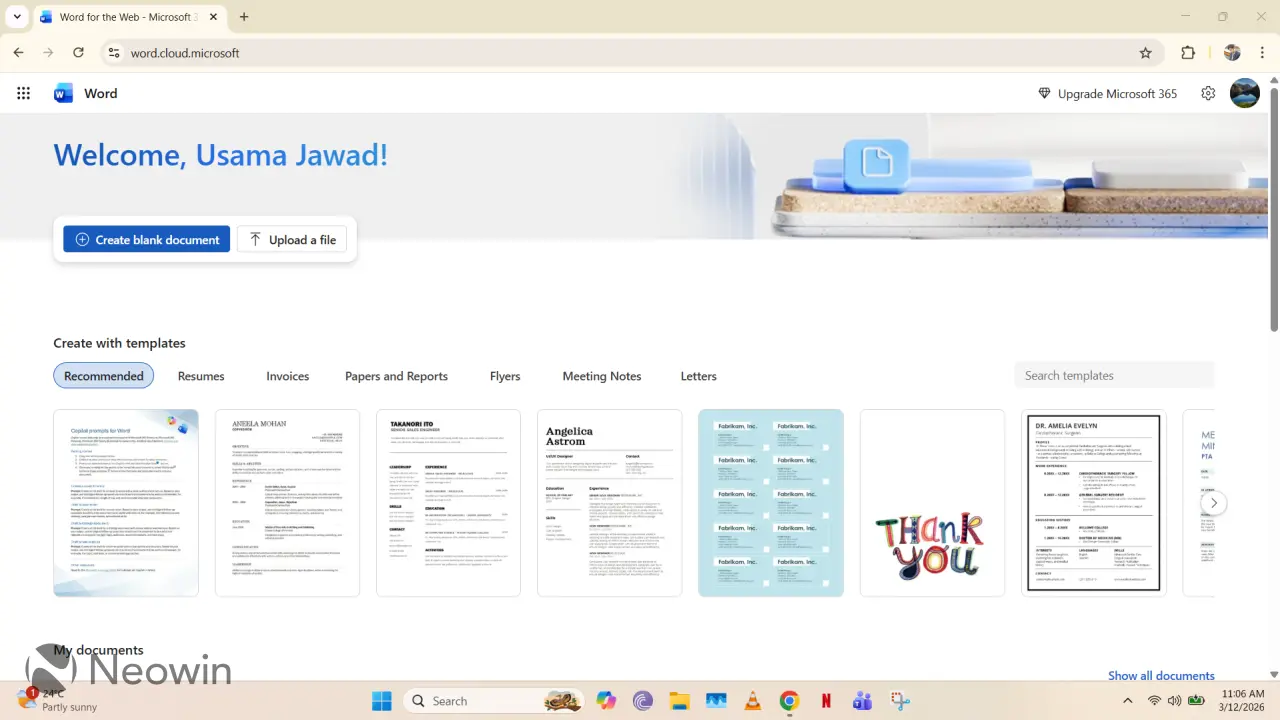Go back in the browser
Image resolution: width=1280 pixels, height=720 pixels.
(x=19, y=53)
